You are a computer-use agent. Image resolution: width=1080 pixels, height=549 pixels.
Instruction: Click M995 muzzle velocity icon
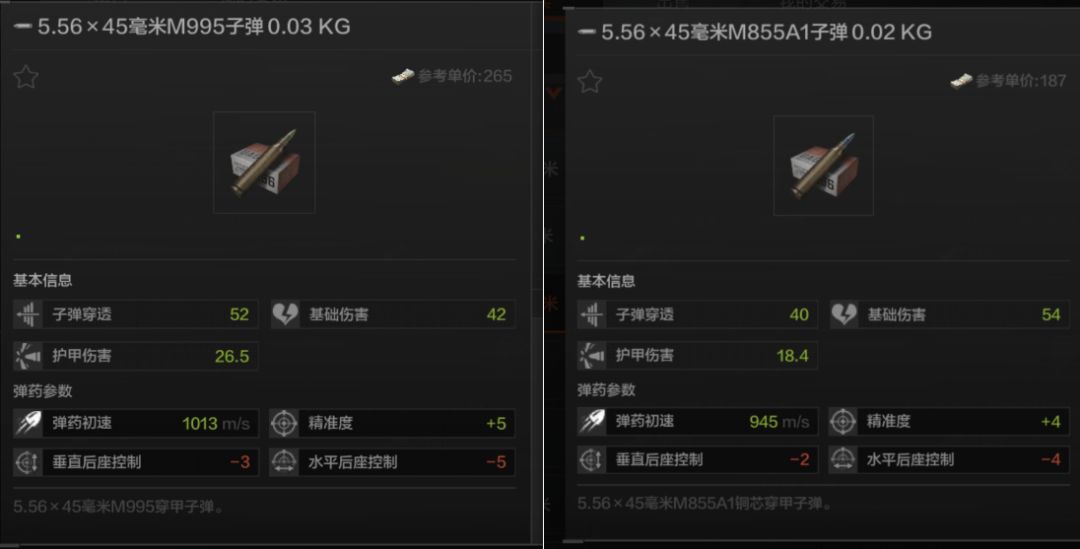click(x=28, y=423)
